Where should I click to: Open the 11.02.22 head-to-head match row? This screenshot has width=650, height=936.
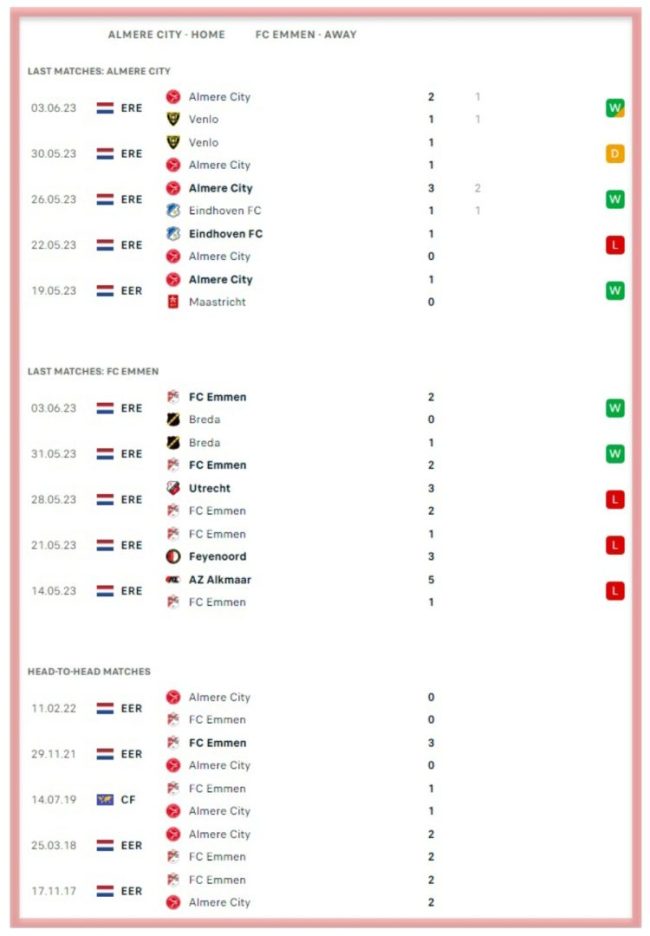tap(325, 709)
